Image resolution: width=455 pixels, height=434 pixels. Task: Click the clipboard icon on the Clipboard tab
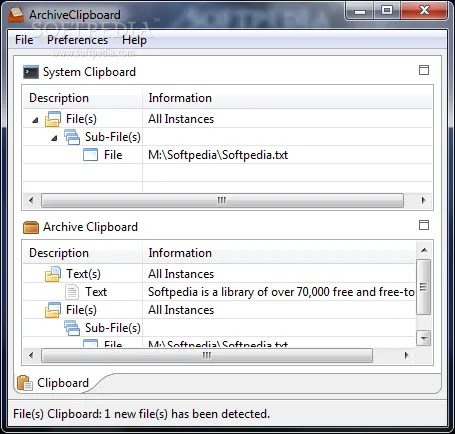coord(25,383)
